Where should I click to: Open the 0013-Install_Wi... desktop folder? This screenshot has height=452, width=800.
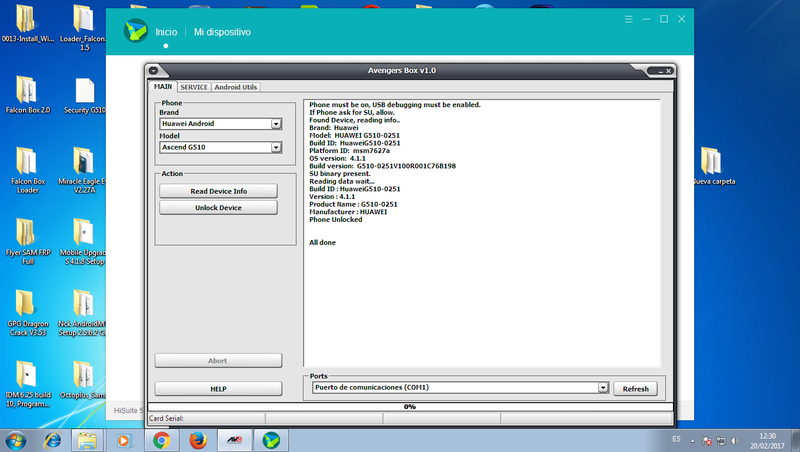pyautogui.click(x=26, y=23)
